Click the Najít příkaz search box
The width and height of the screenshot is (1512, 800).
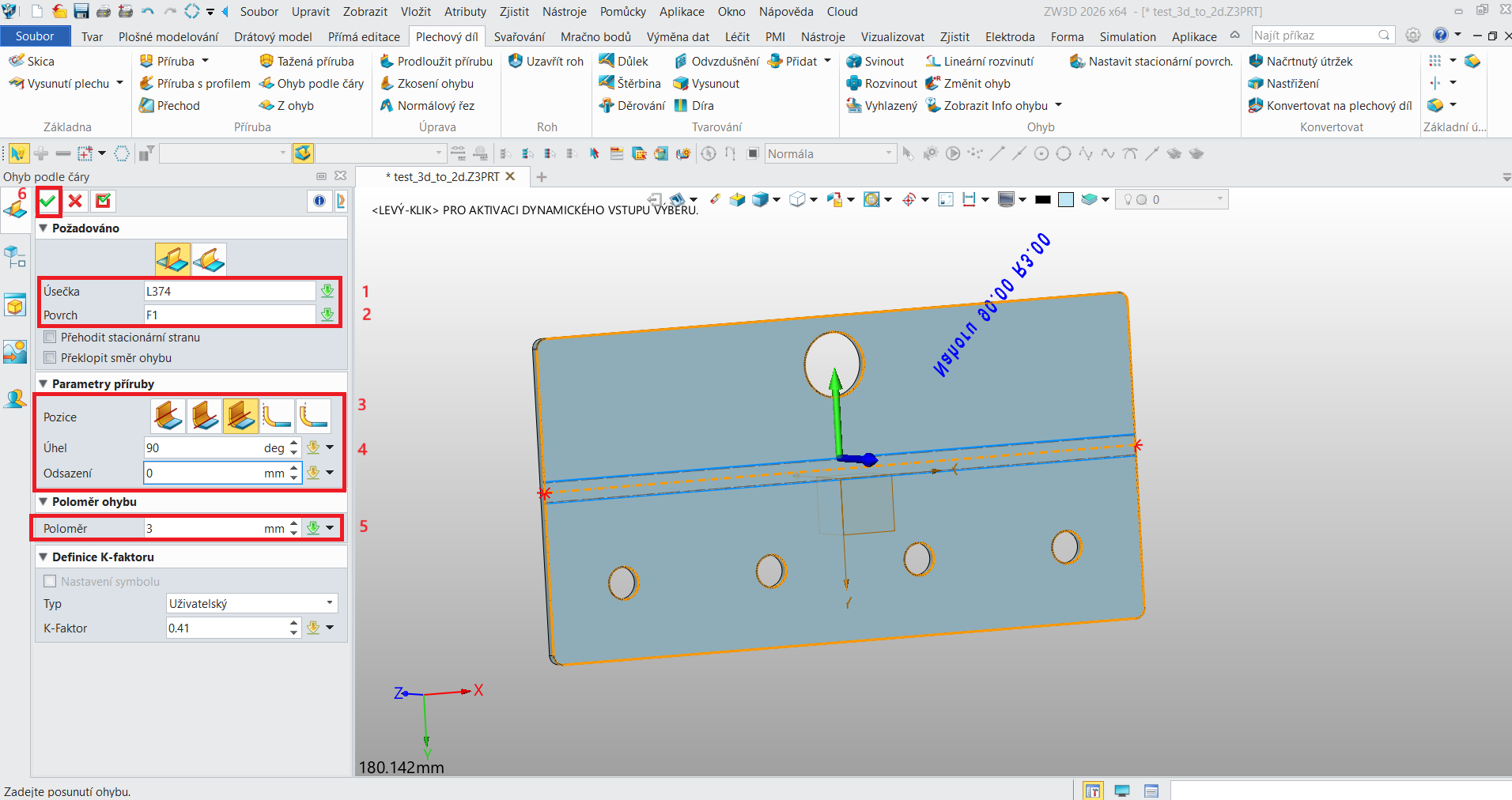[1323, 35]
